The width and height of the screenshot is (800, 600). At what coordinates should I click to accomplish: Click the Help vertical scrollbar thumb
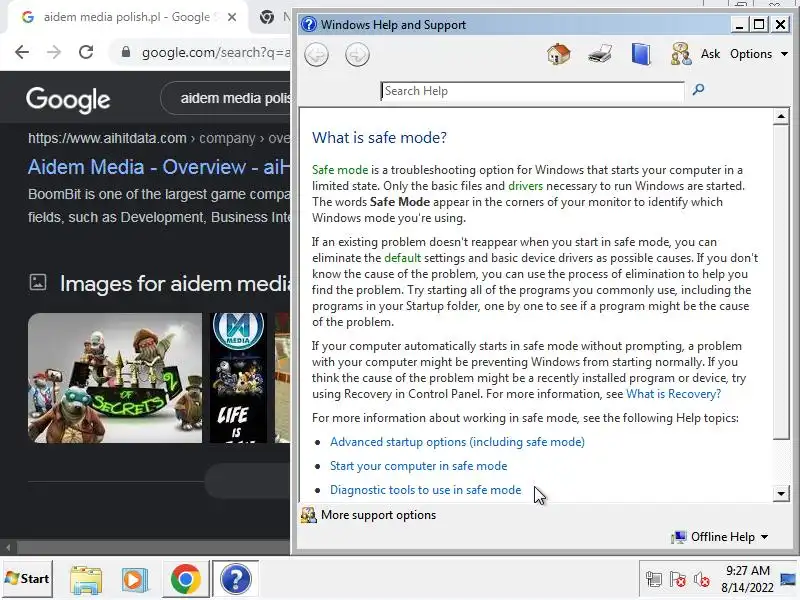click(781, 282)
